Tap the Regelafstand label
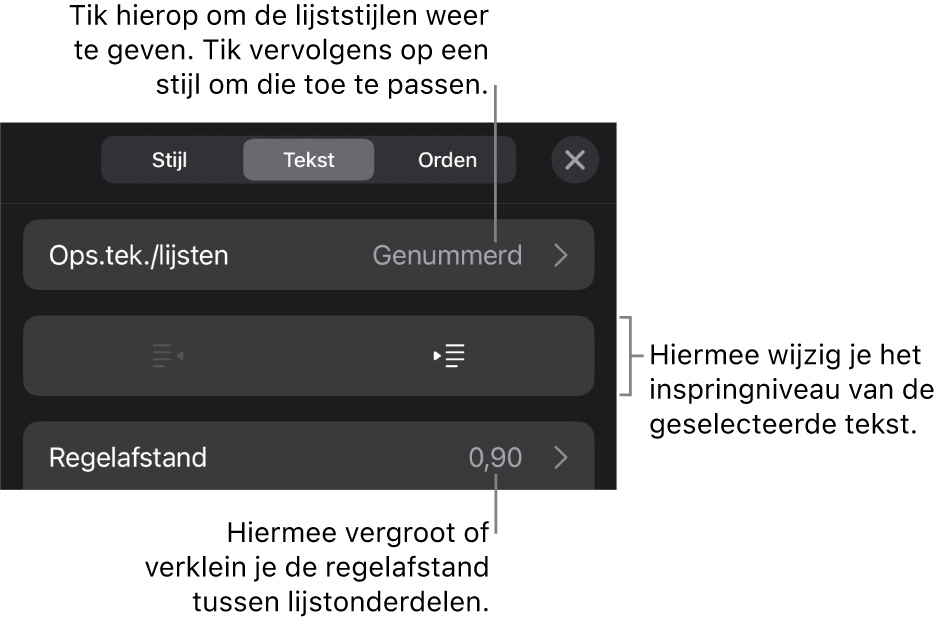This screenshot has height=628, width=944. click(x=128, y=458)
